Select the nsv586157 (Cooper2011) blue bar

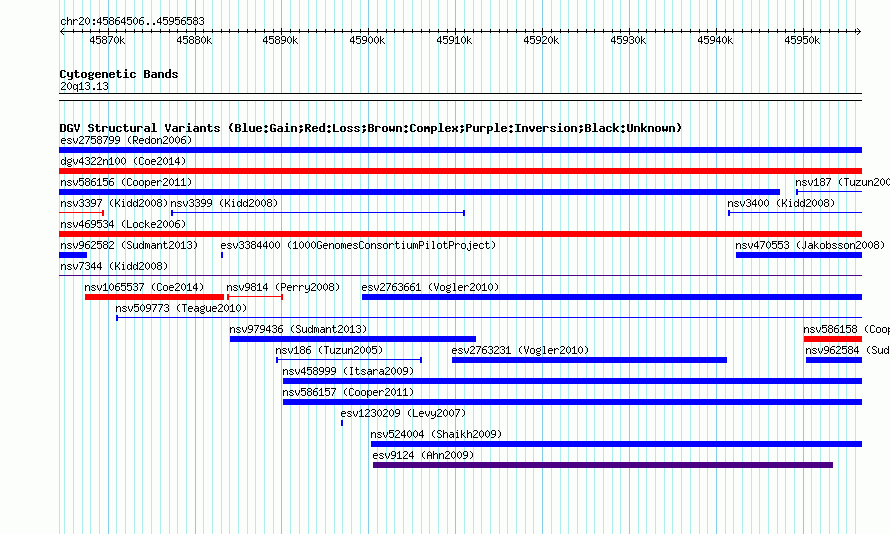(572, 402)
